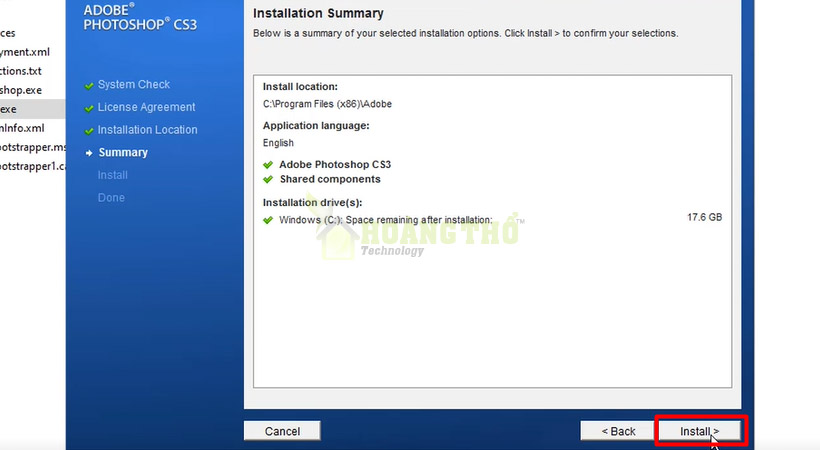Select the highlighted exe file in the background window
This screenshot has height=450, width=820.
click(32, 109)
